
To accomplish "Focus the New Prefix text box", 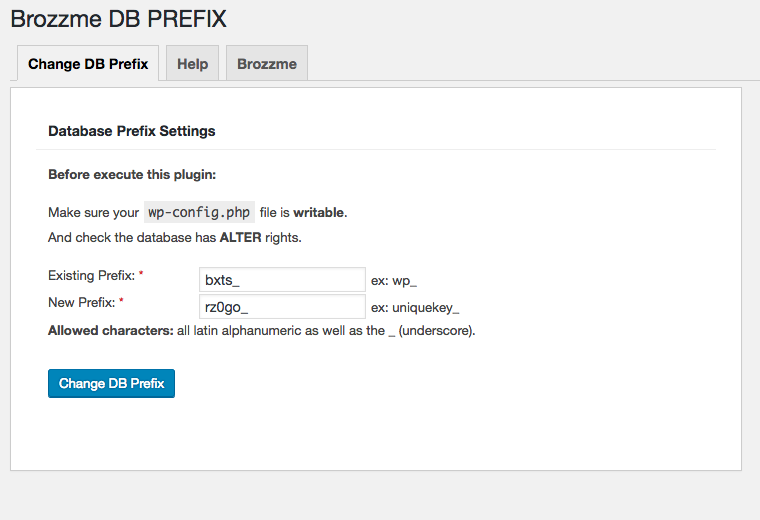I will click(x=283, y=307).
